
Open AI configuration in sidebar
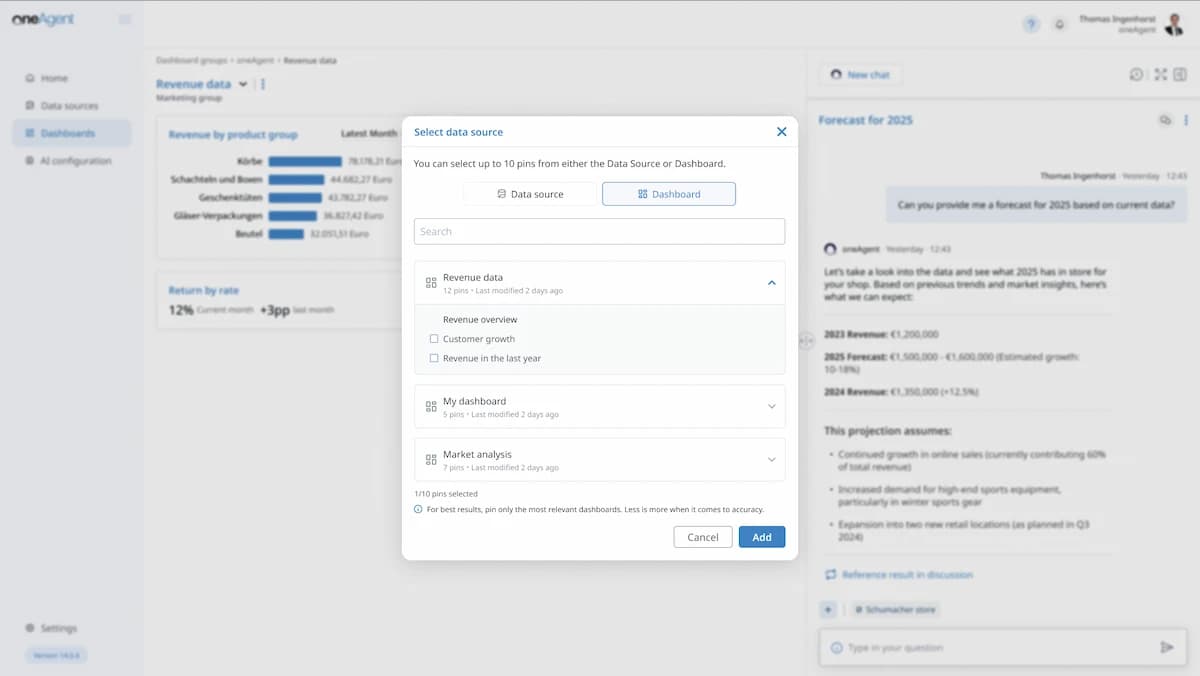[x=75, y=161]
